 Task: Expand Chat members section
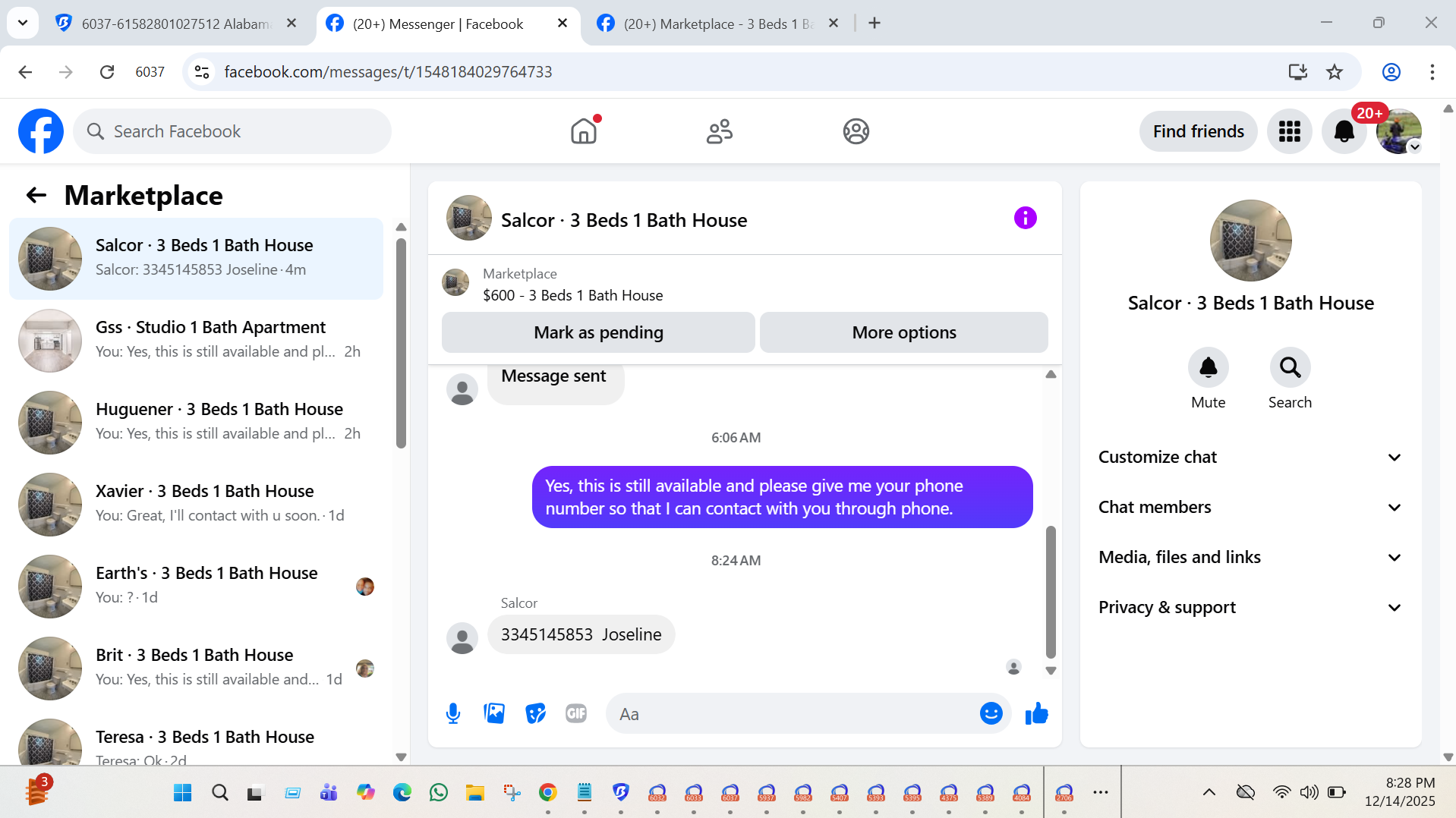pyautogui.click(x=1250, y=507)
